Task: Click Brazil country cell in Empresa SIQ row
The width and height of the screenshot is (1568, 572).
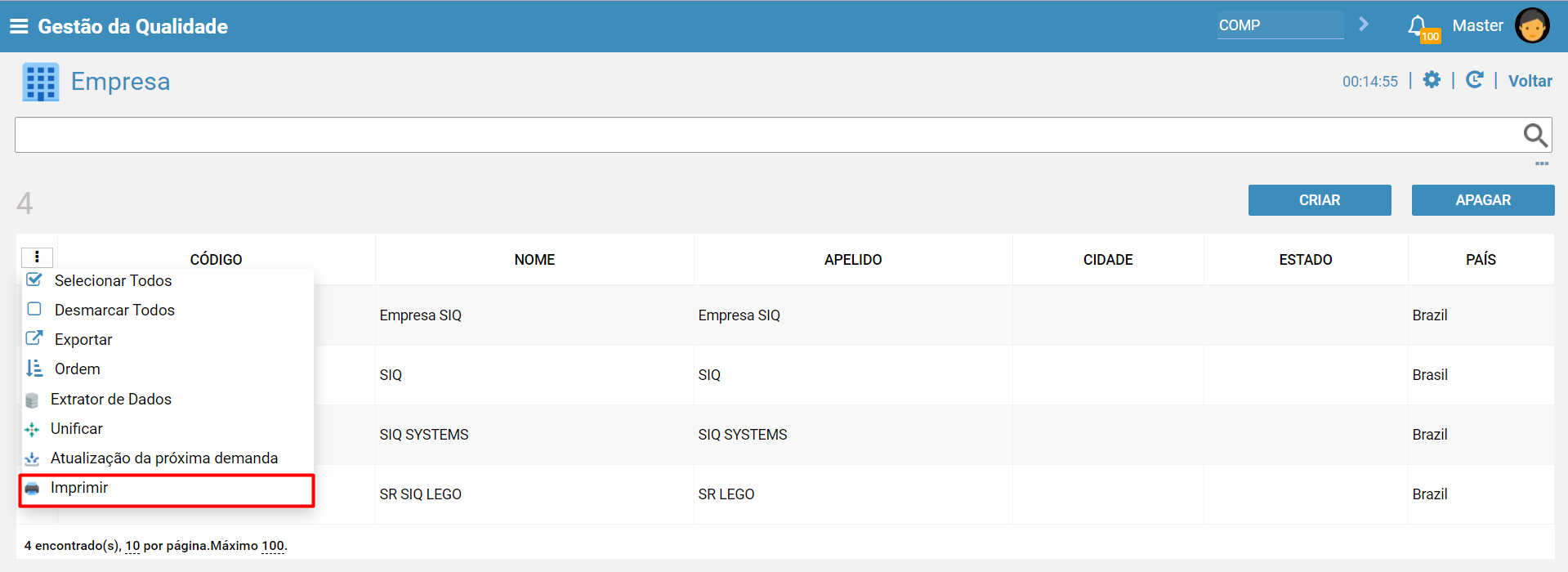Action: [1430, 315]
